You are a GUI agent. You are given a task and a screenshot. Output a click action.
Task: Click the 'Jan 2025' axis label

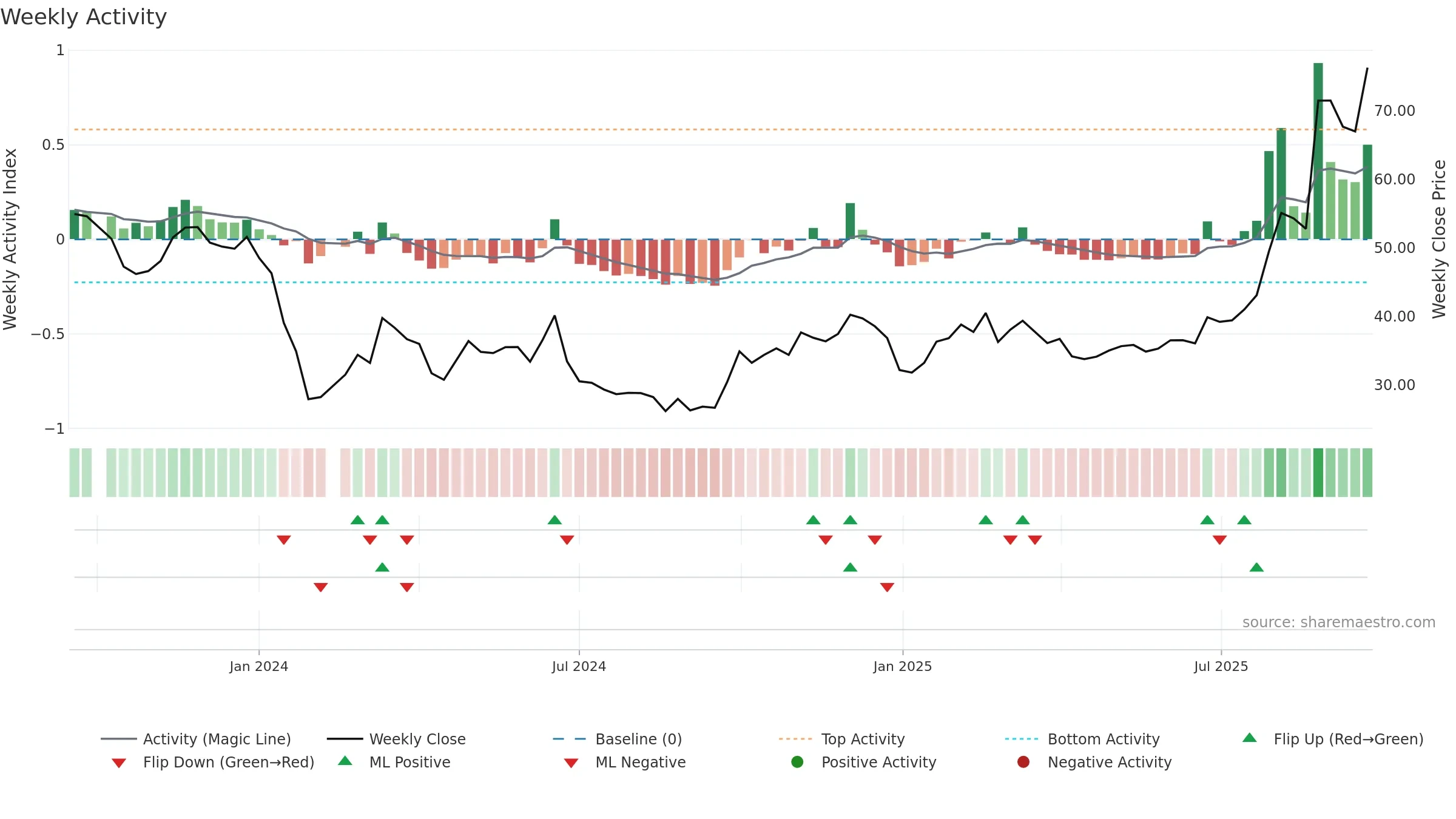coord(902,666)
